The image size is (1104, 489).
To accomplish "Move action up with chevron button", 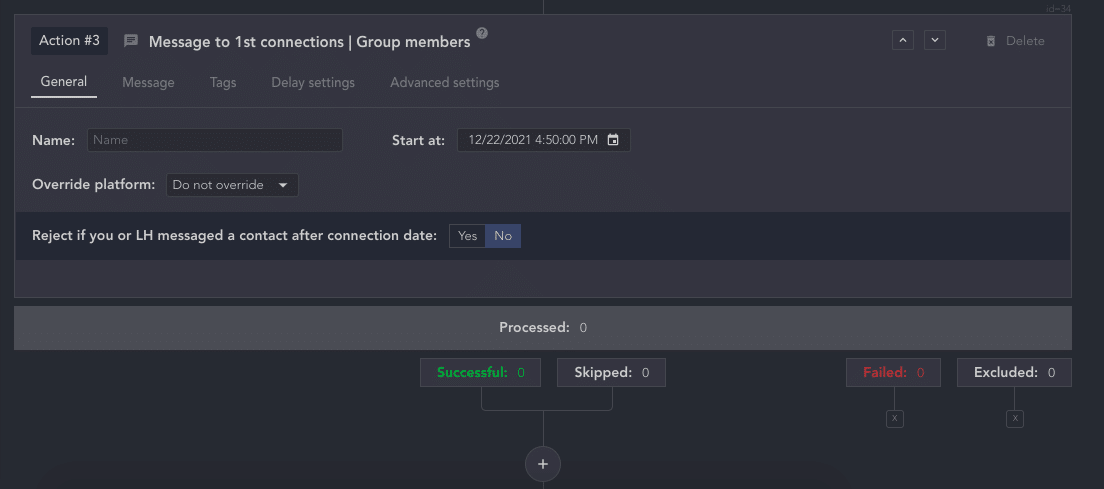I will [902, 41].
